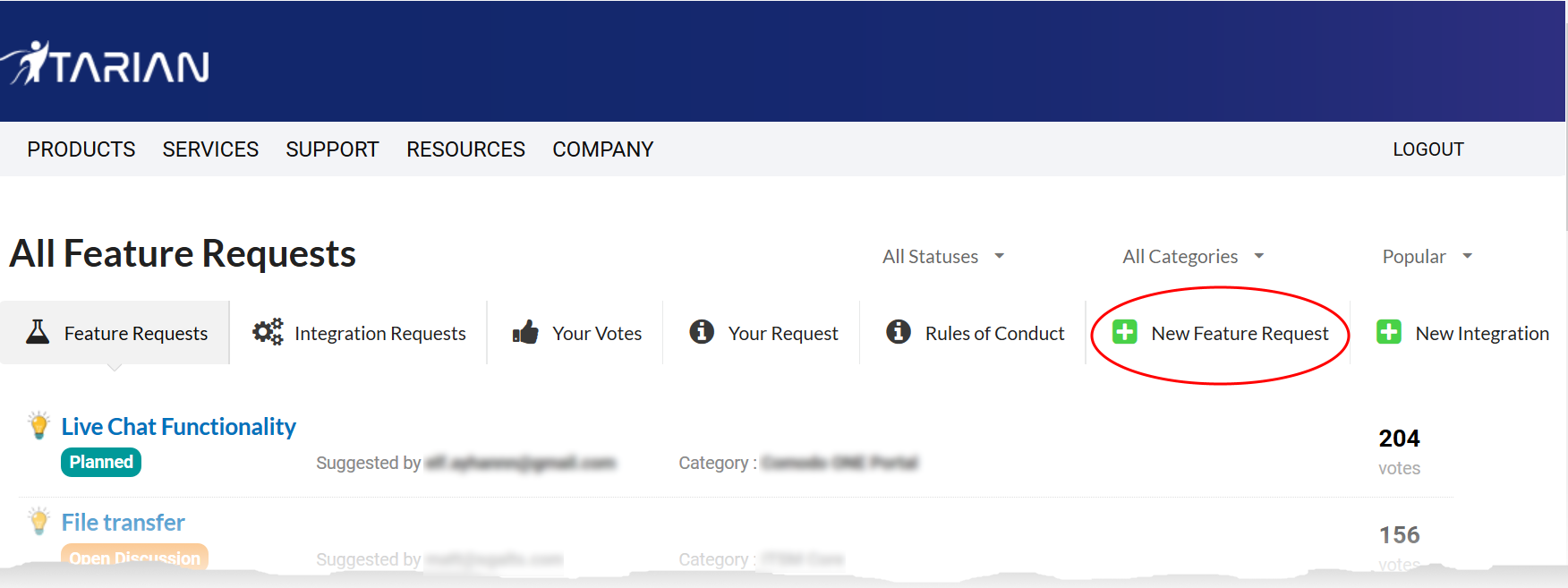Open the Popular sort dropdown
The width and height of the screenshot is (1568, 588).
[x=1427, y=257]
